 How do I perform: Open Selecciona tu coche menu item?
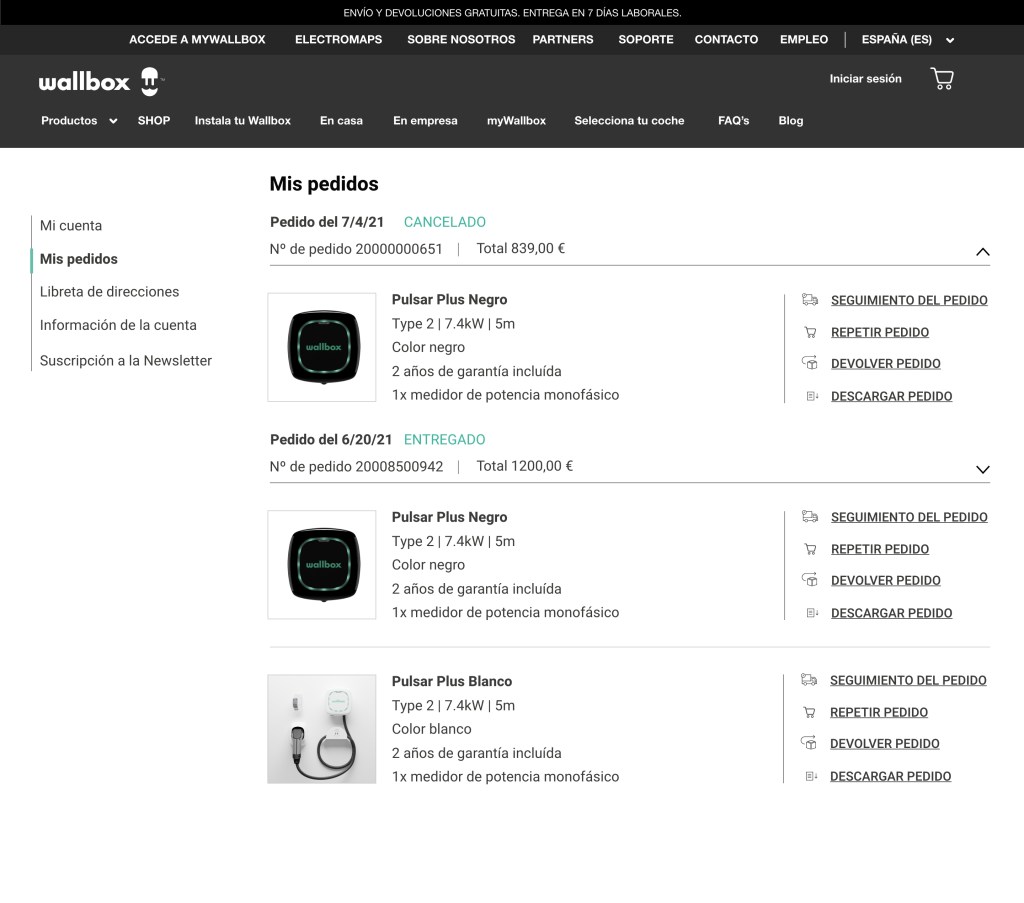(629, 121)
